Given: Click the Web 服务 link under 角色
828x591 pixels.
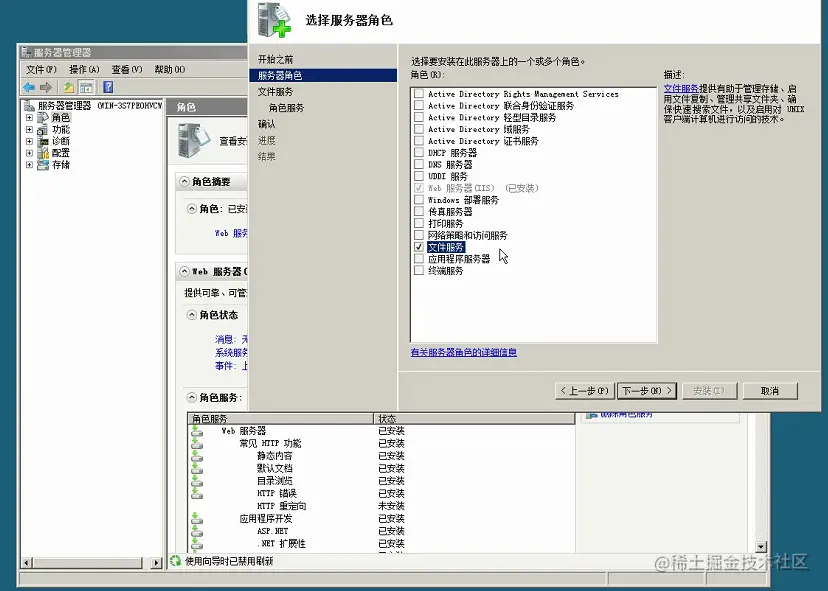Looking at the screenshot, I should pos(231,233).
